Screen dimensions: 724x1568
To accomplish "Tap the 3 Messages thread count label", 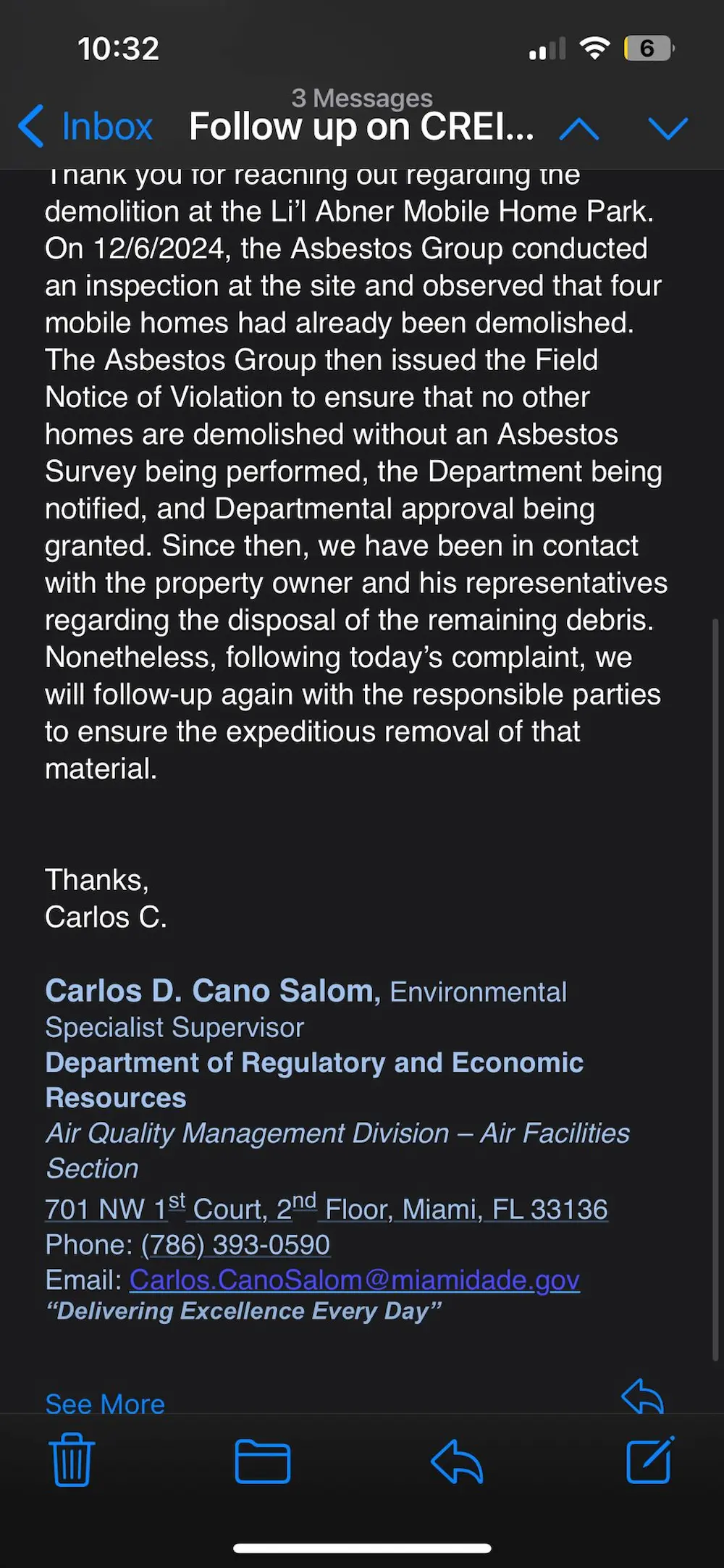I will [362, 98].
